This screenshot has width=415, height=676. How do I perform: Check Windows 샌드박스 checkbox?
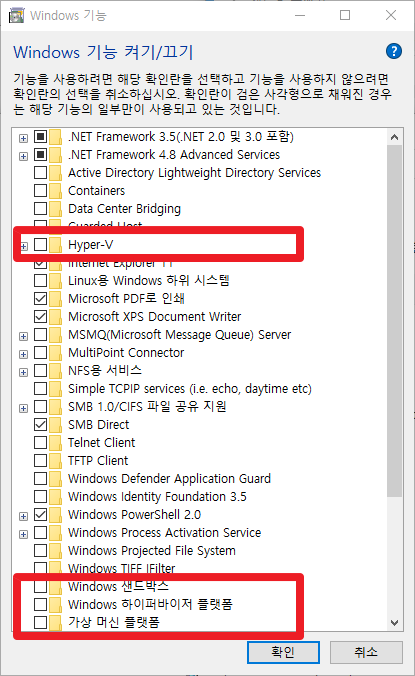point(41,586)
